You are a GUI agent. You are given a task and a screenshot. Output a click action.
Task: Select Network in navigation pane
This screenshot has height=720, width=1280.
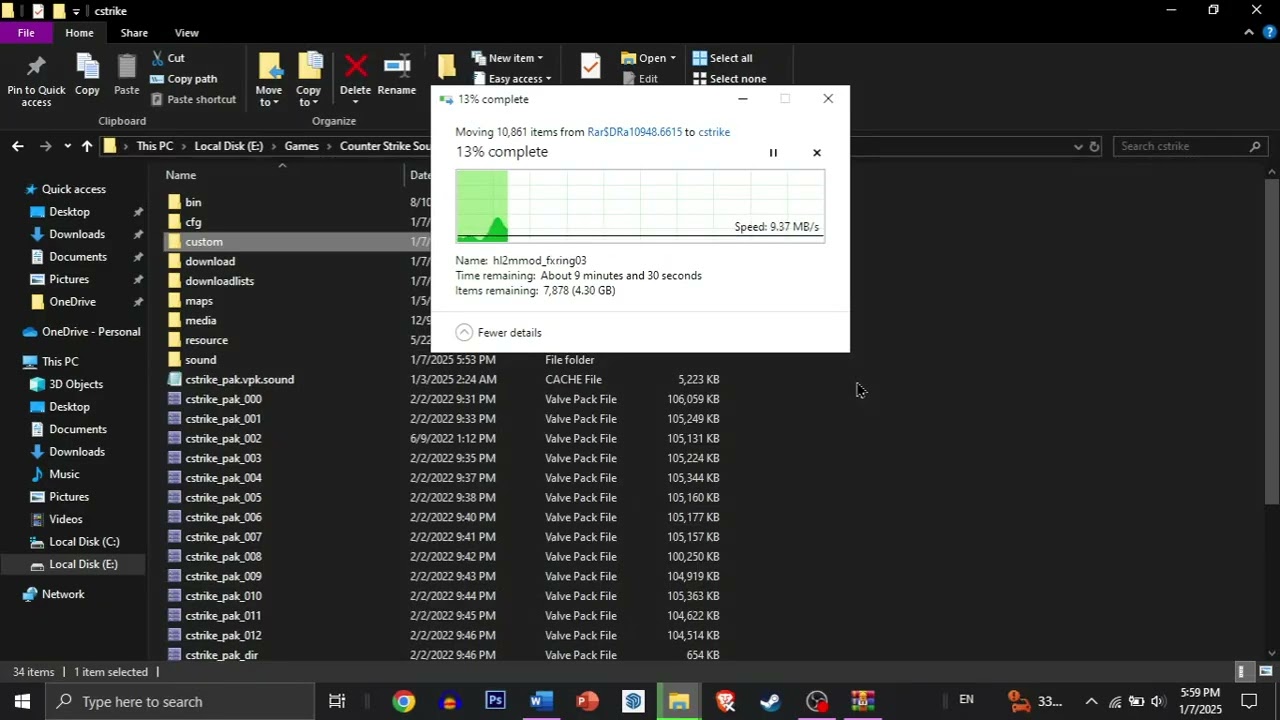tap(63, 594)
